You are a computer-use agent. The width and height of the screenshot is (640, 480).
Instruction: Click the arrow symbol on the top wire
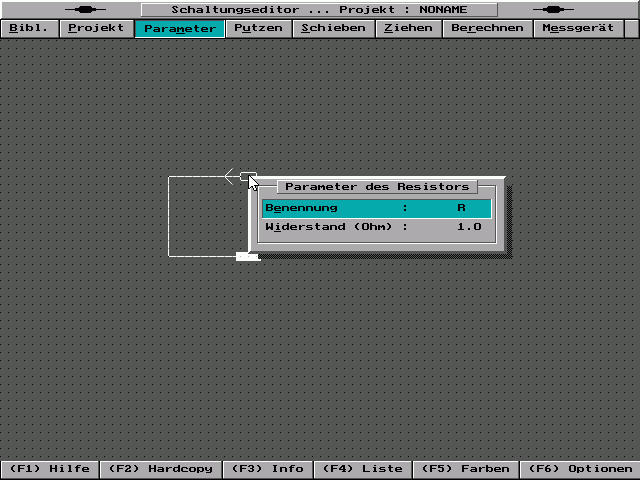click(231, 176)
